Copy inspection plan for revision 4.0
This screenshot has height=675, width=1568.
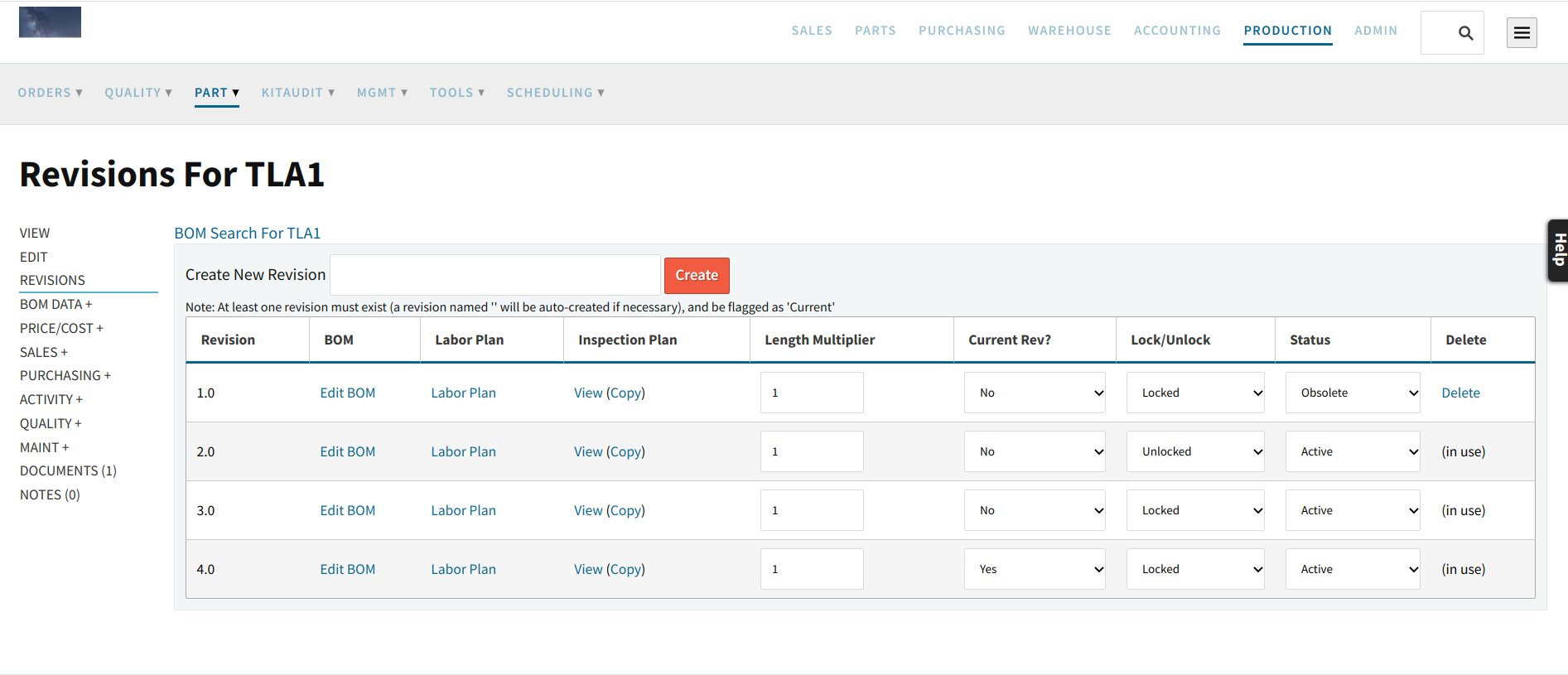click(625, 569)
